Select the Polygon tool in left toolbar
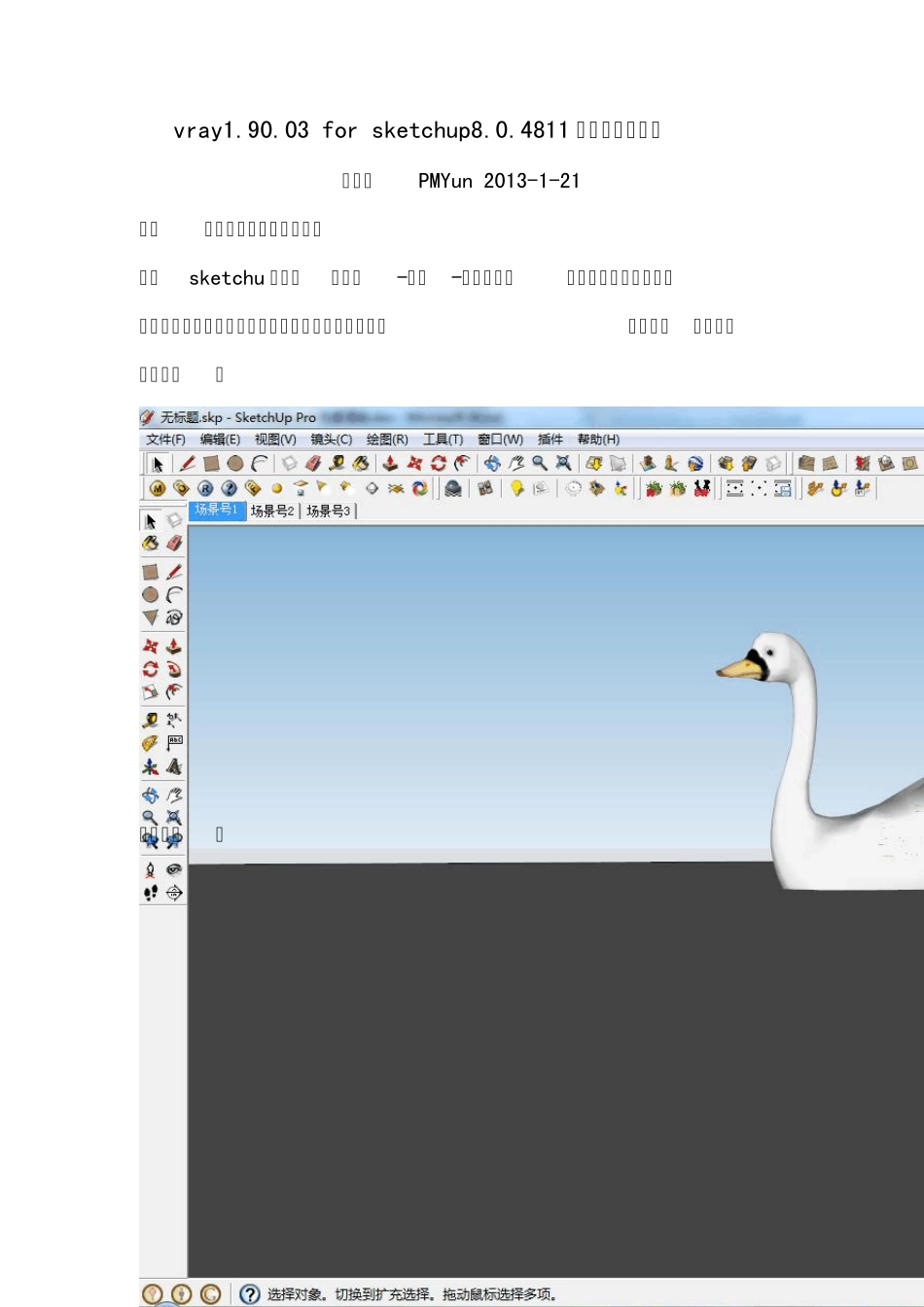The height and width of the screenshot is (1307, 924). [x=151, y=618]
